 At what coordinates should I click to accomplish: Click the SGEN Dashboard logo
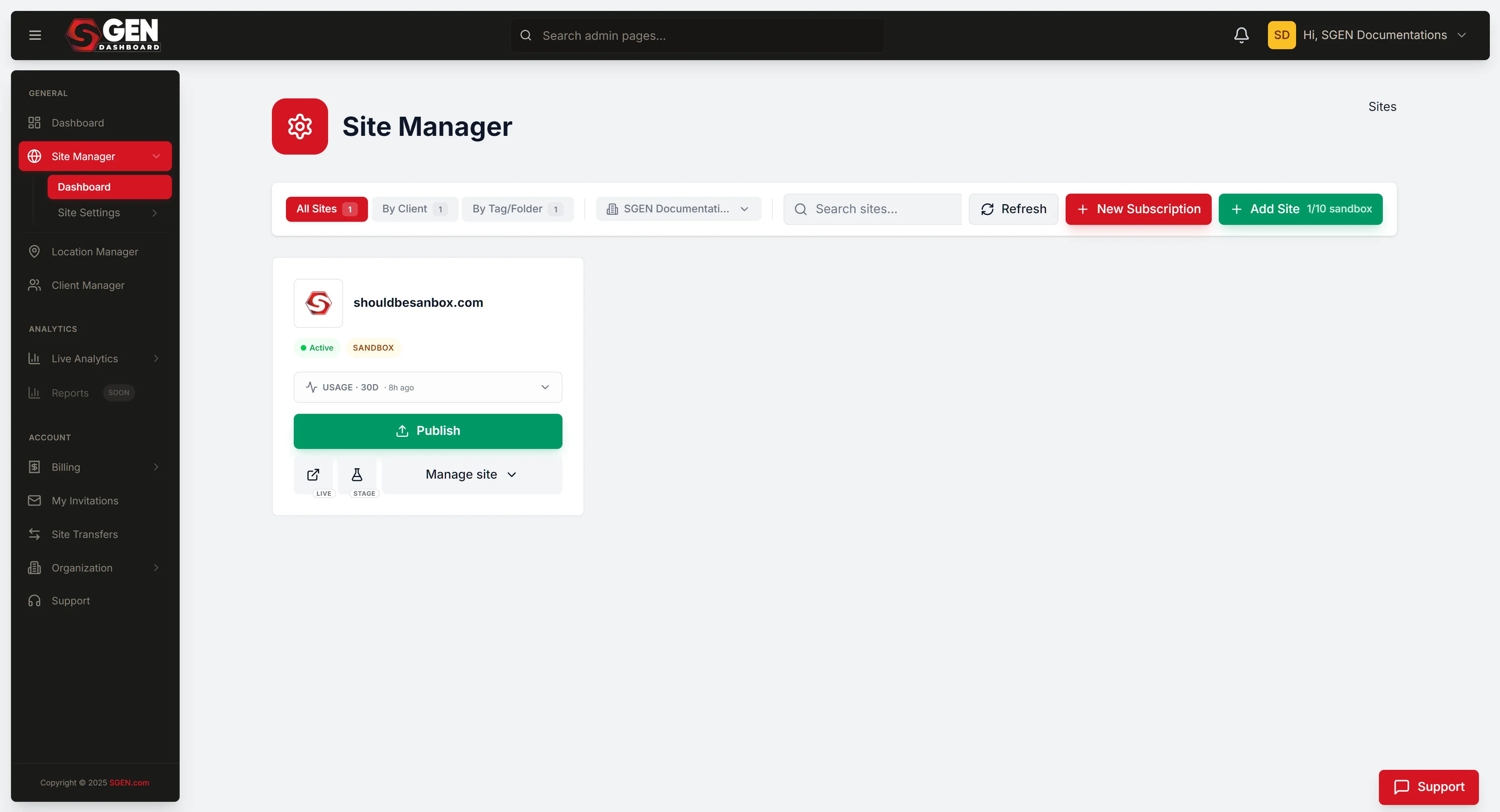pyautogui.click(x=112, y=35)
